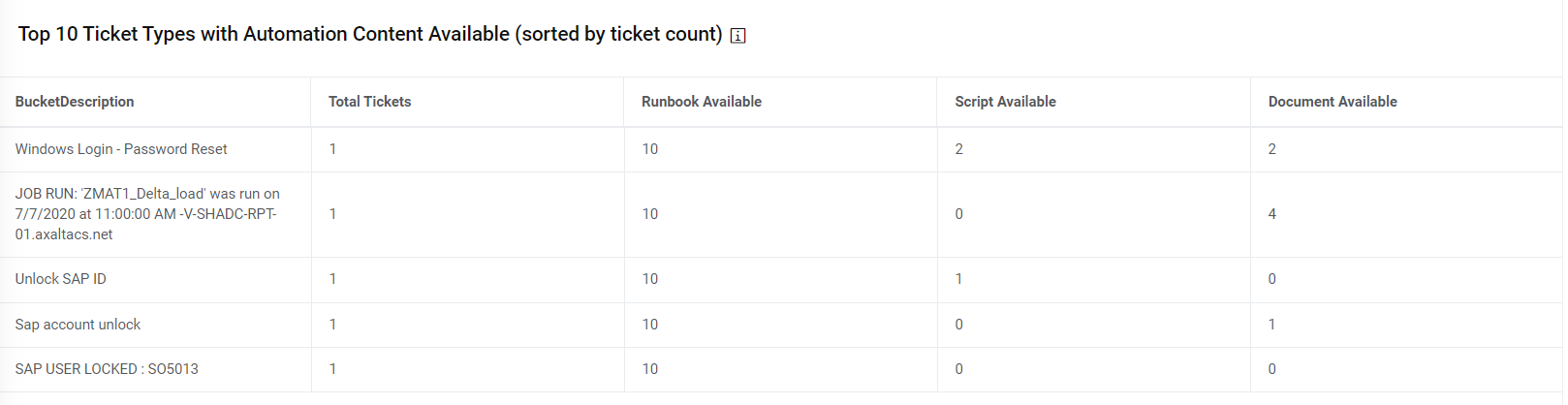
Task: Click runbook count 10 for SAP USER LOCKED row
Action: (x=650, y=369)
